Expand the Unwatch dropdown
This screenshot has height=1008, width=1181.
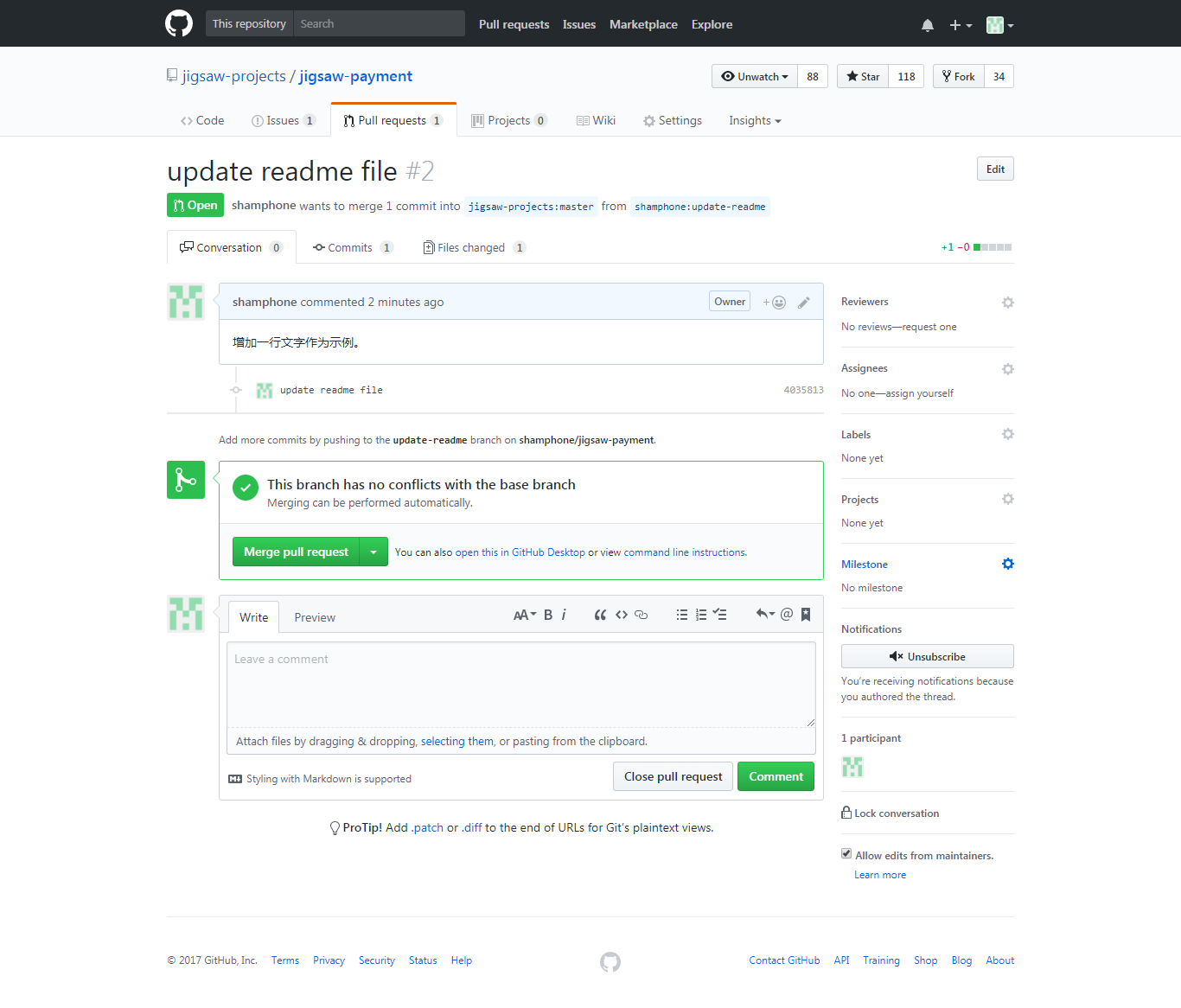tap(755, 76)
